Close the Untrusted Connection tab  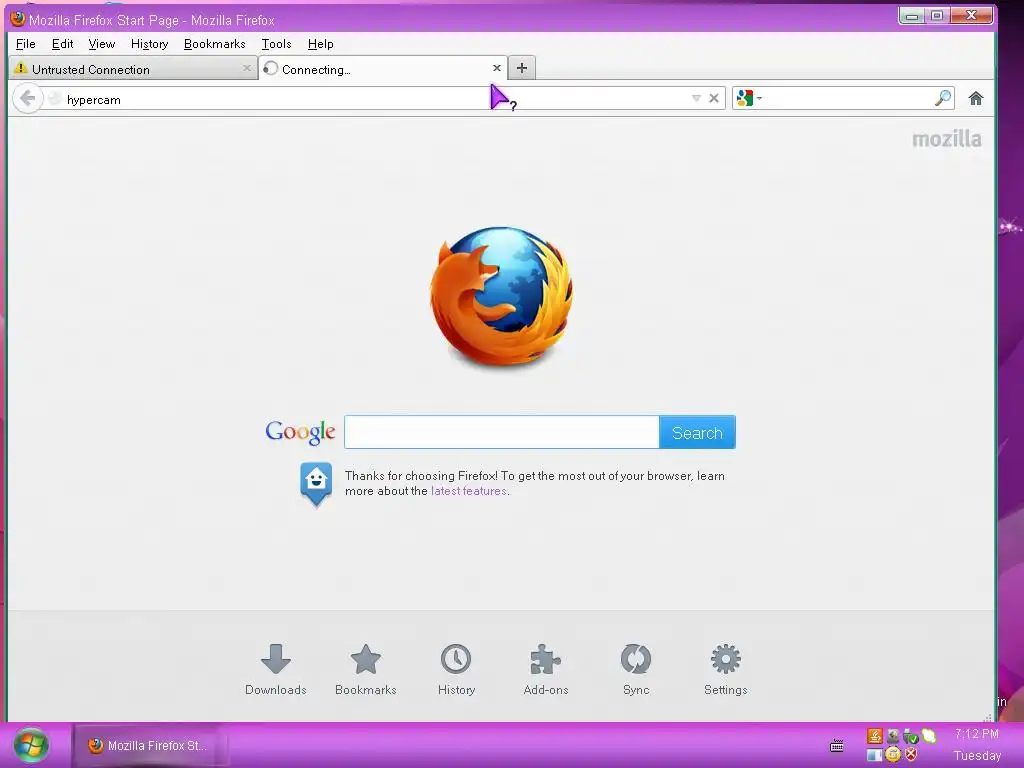246,68
